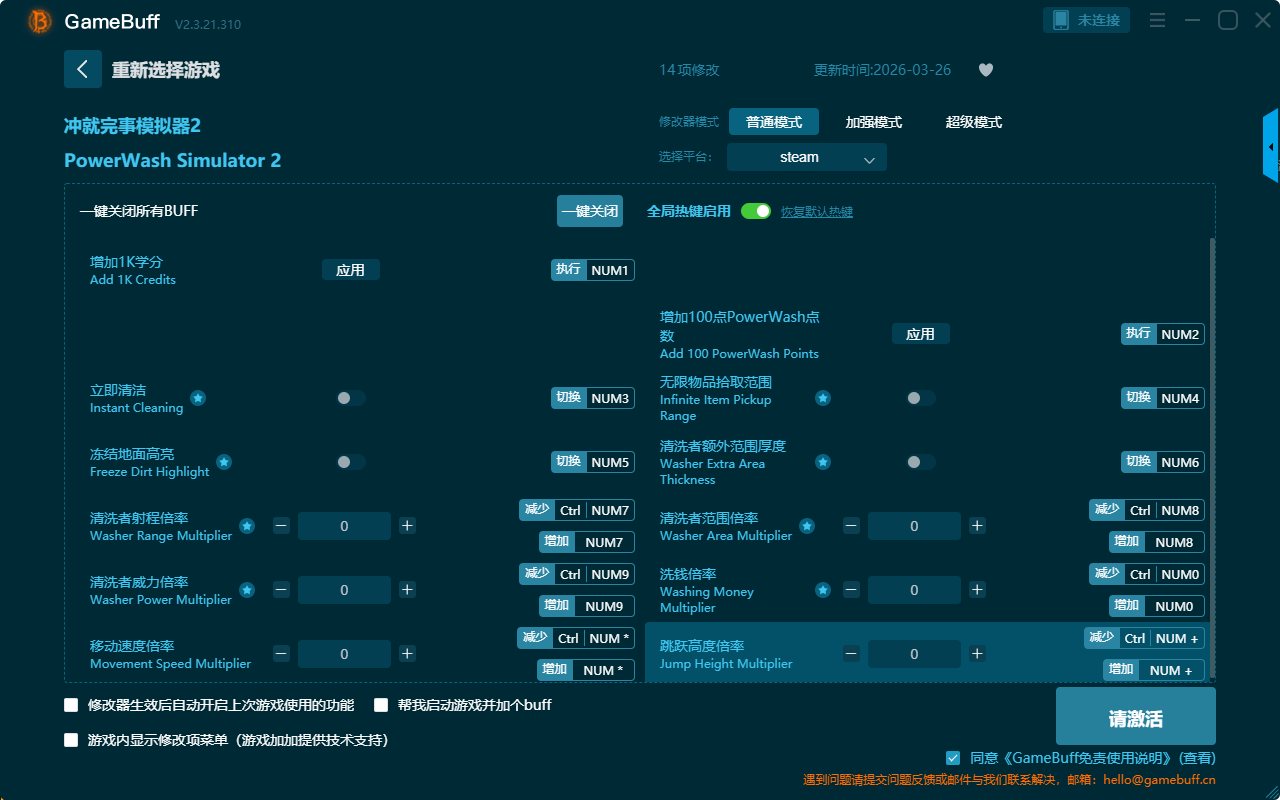Viewport: 1280px width, 800px height.
Task: Toggle Instant Cleaning switch on
Action: click(x=350, y=398)
